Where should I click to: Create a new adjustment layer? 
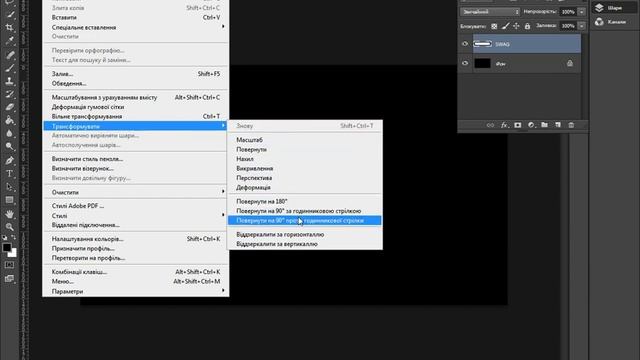pos(531,125)
